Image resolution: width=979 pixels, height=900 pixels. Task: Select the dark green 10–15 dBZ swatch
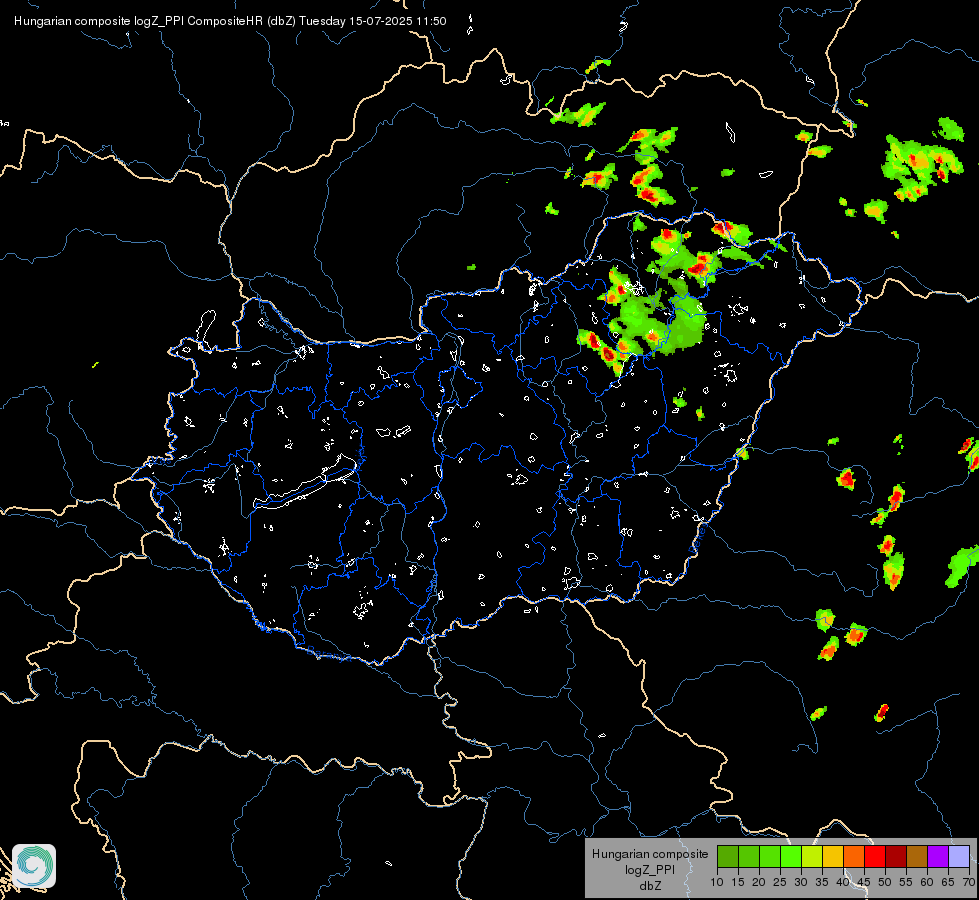(728, 856)
